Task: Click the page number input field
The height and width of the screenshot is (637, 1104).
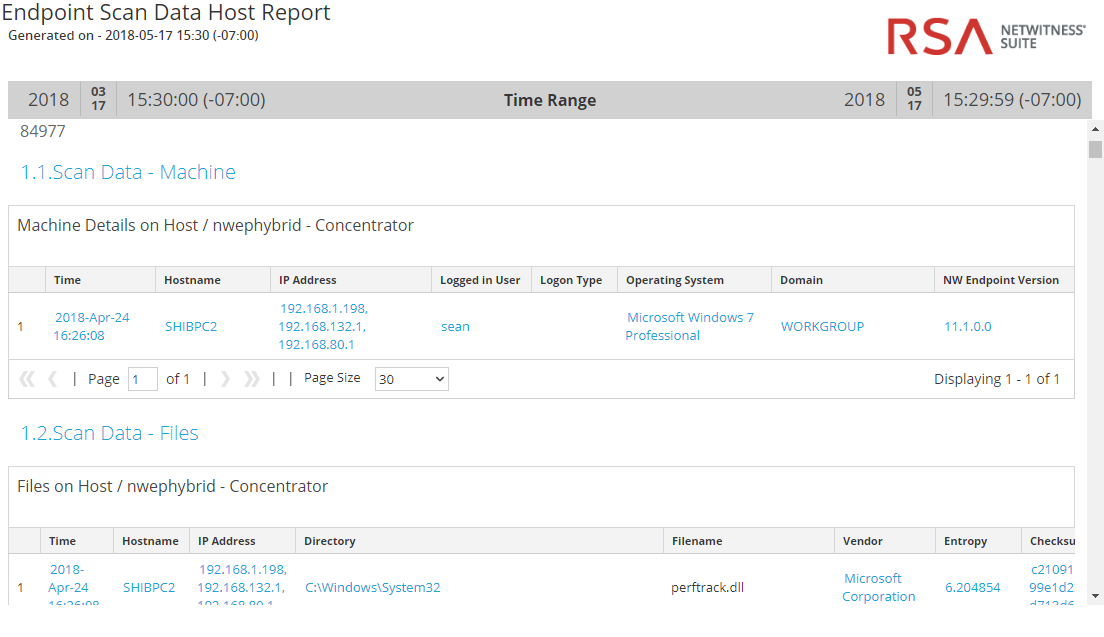Action: point(142,379)
